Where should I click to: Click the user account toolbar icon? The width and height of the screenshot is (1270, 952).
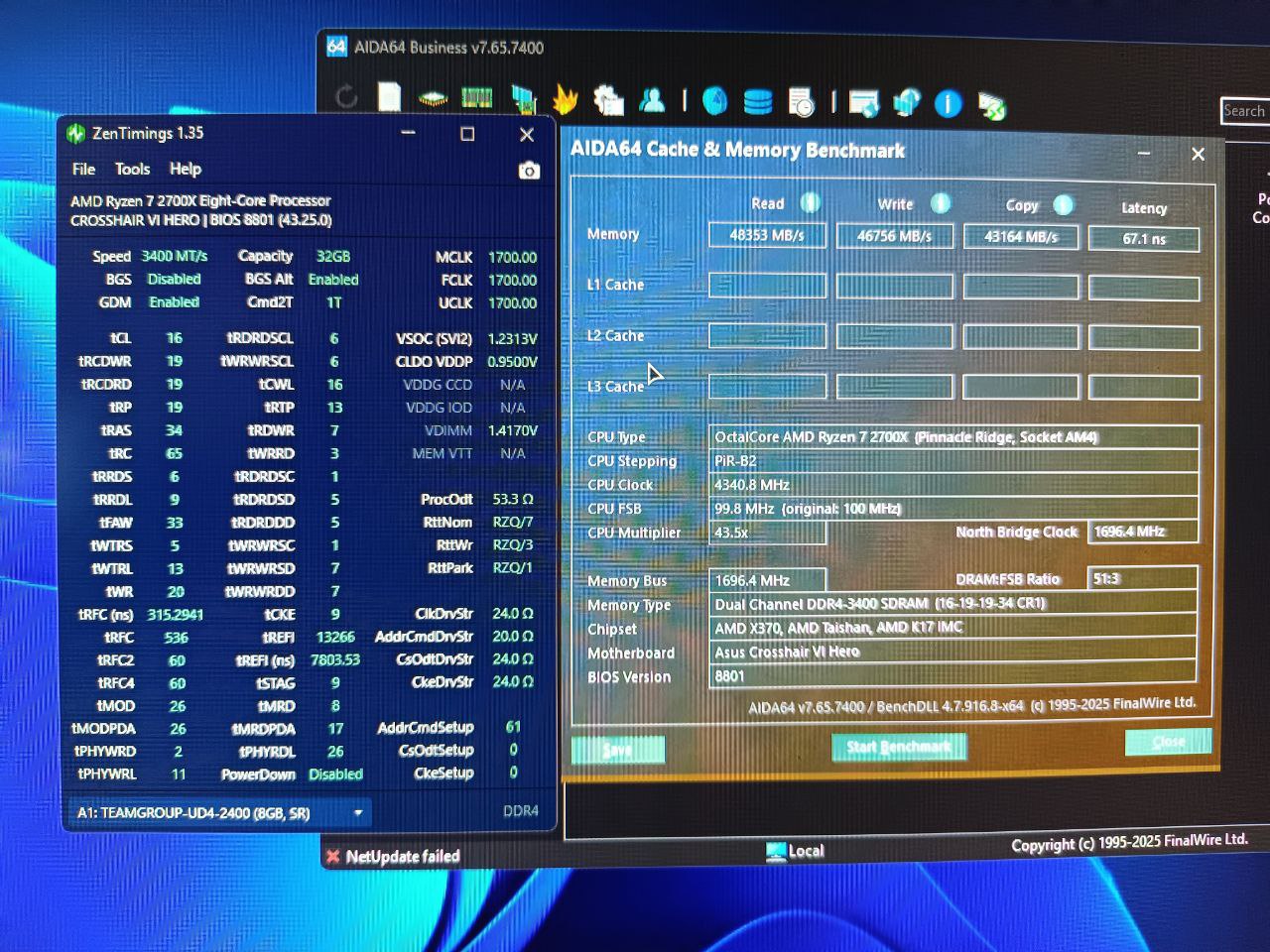click(x=652, y=99)
